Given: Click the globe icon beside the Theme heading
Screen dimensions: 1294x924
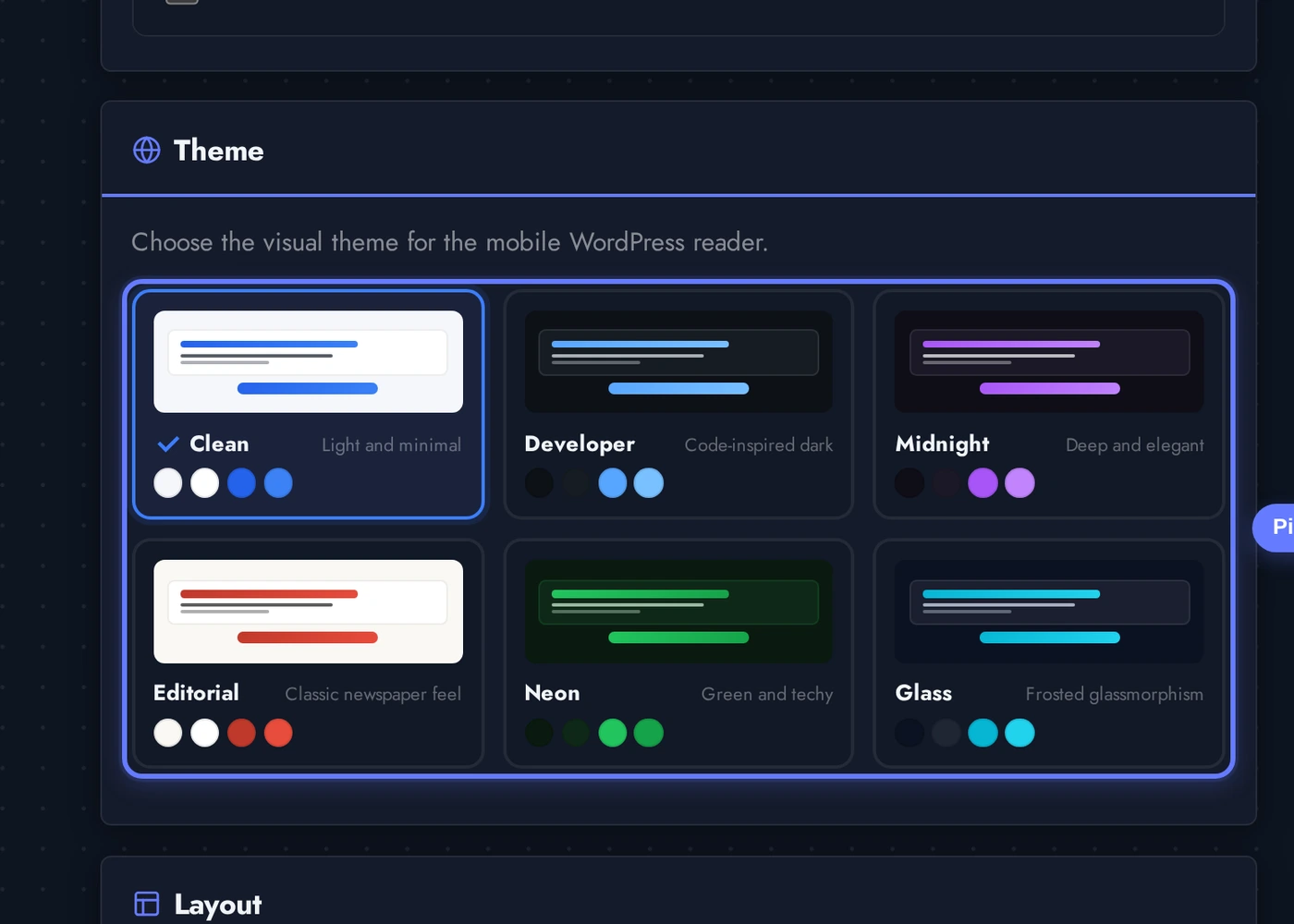Looking at the screenshot, I should click(147, 150).
